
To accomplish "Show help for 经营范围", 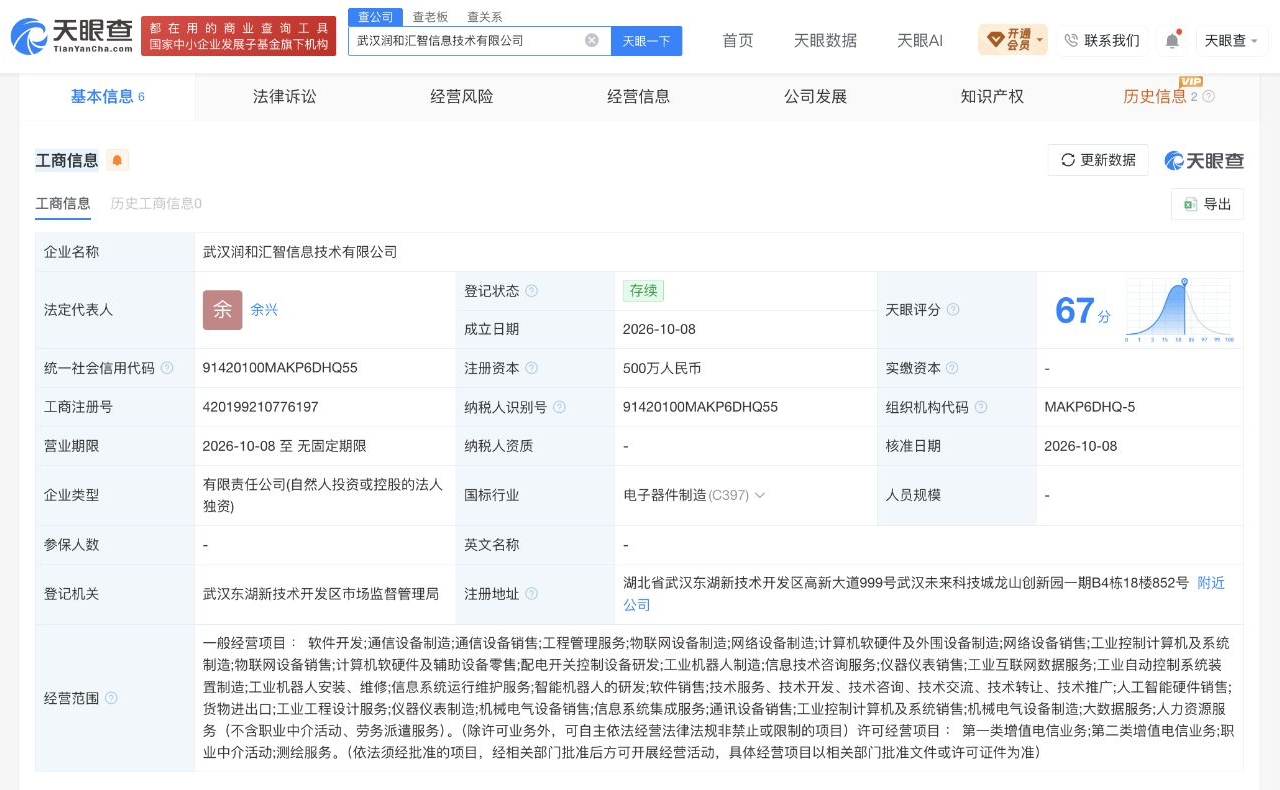I will [111, 698].
